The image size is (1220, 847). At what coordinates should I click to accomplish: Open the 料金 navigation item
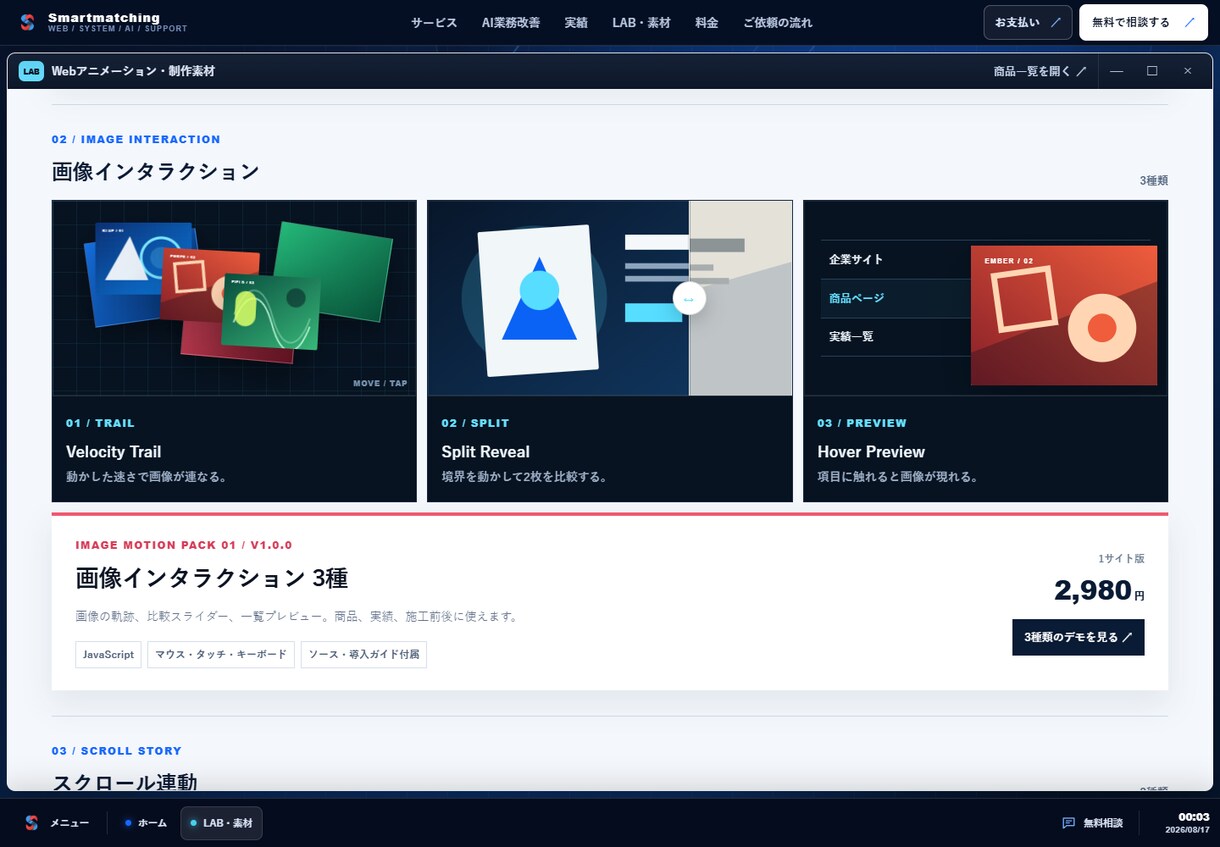point(707,22)
